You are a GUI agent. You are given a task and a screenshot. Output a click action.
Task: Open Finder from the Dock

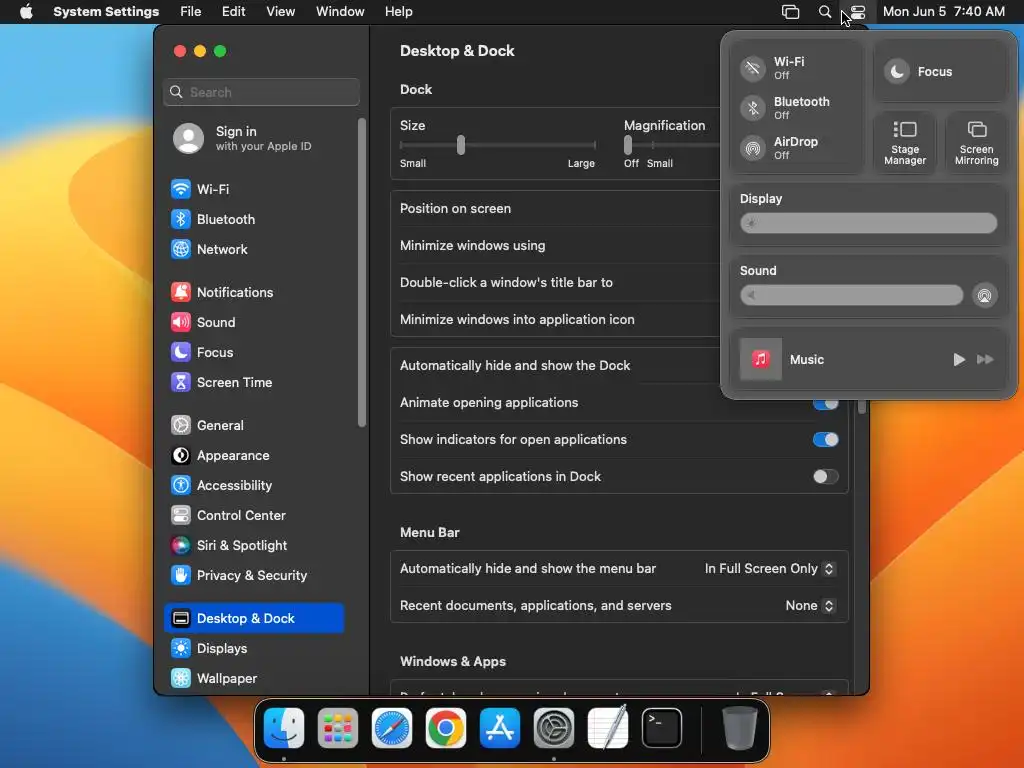coord(284,728)
